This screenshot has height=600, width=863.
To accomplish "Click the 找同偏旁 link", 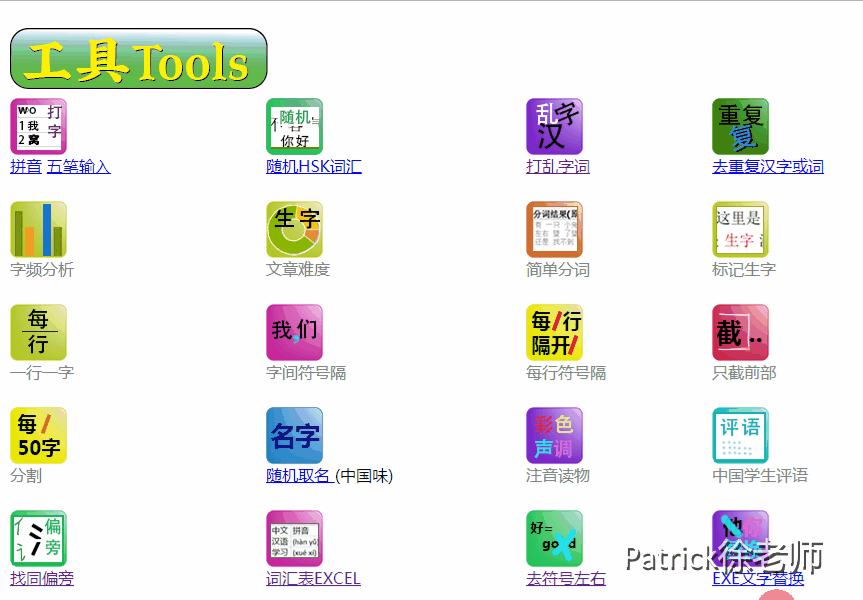I will 42,579.
